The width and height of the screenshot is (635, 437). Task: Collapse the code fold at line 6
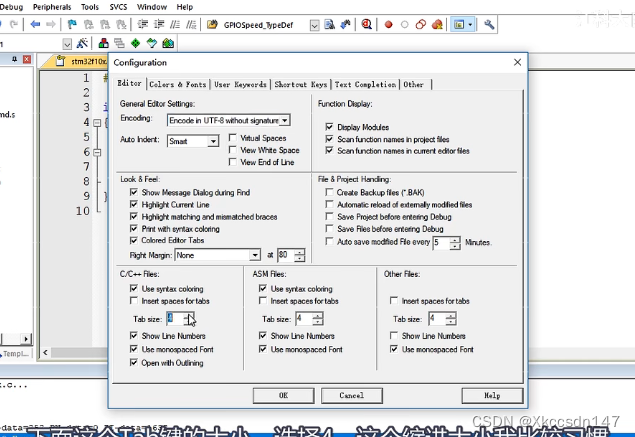coord(97,152)
